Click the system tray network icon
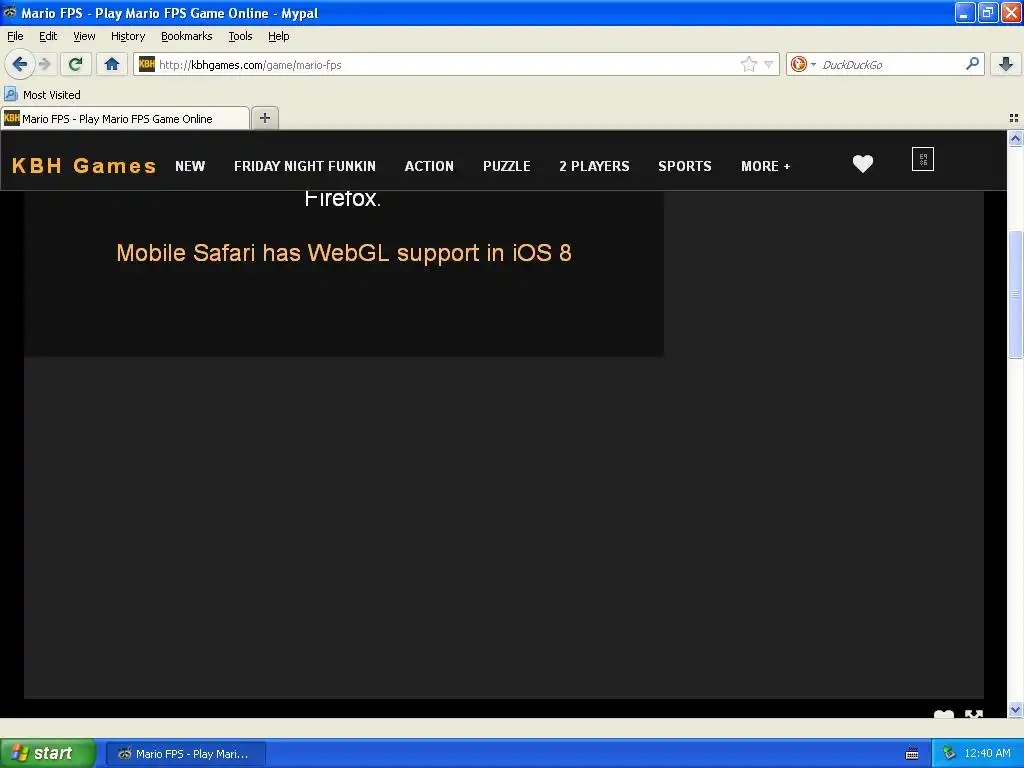 (948, 754)
